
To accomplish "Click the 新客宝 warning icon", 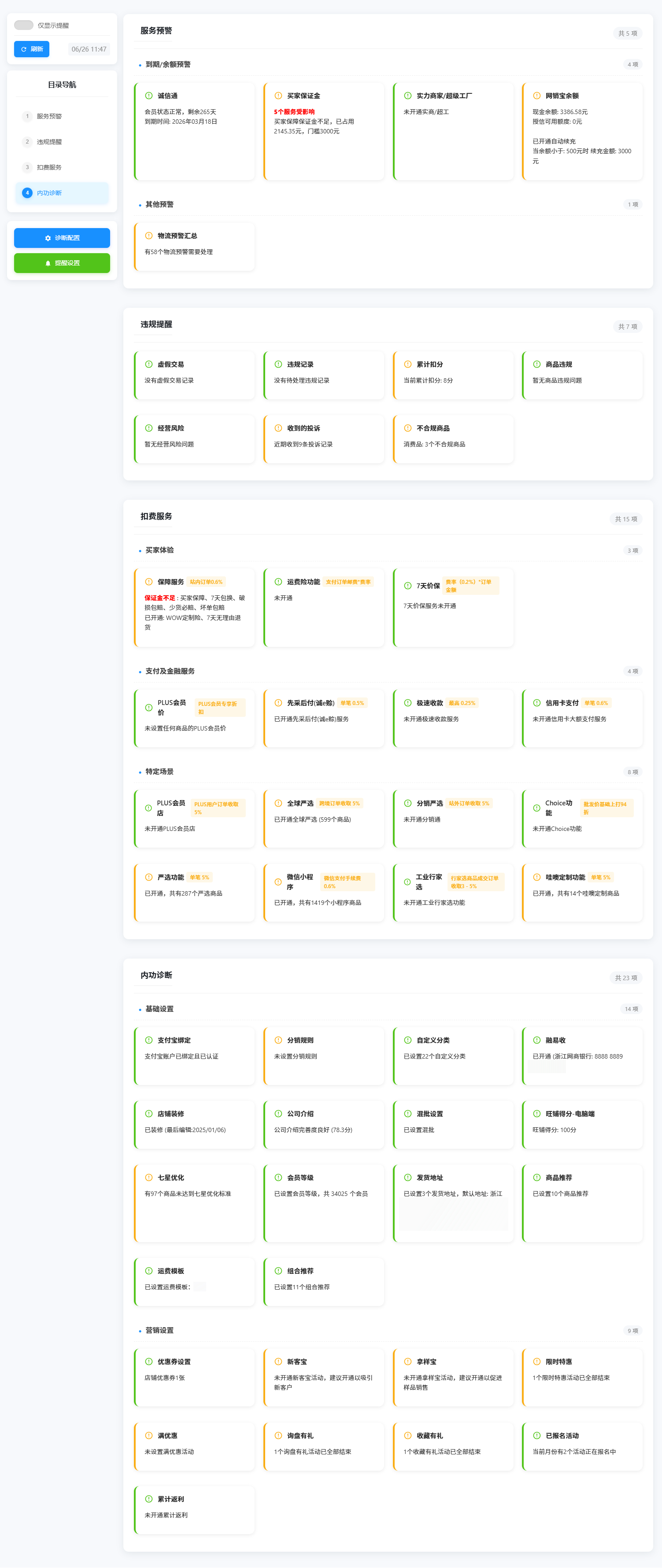I will (278, 1361).
